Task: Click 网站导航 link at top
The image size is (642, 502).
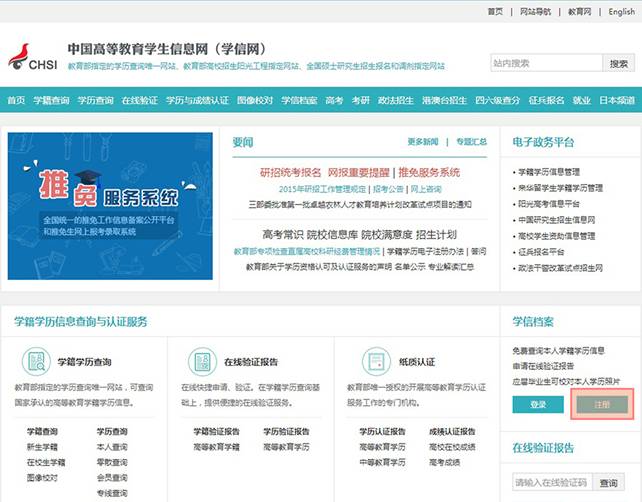Action: (x=536, y=11)
